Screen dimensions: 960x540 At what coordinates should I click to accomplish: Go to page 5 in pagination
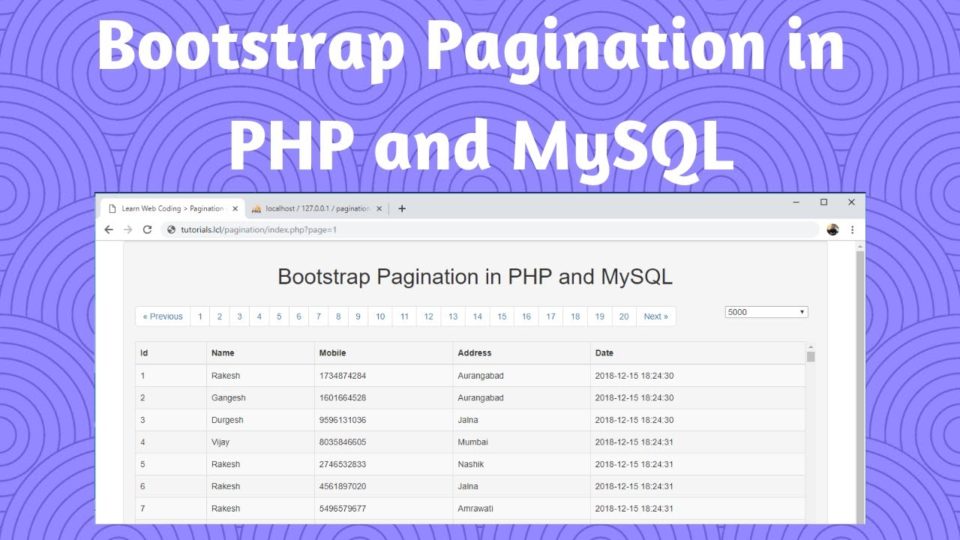(x=279, y=317)
